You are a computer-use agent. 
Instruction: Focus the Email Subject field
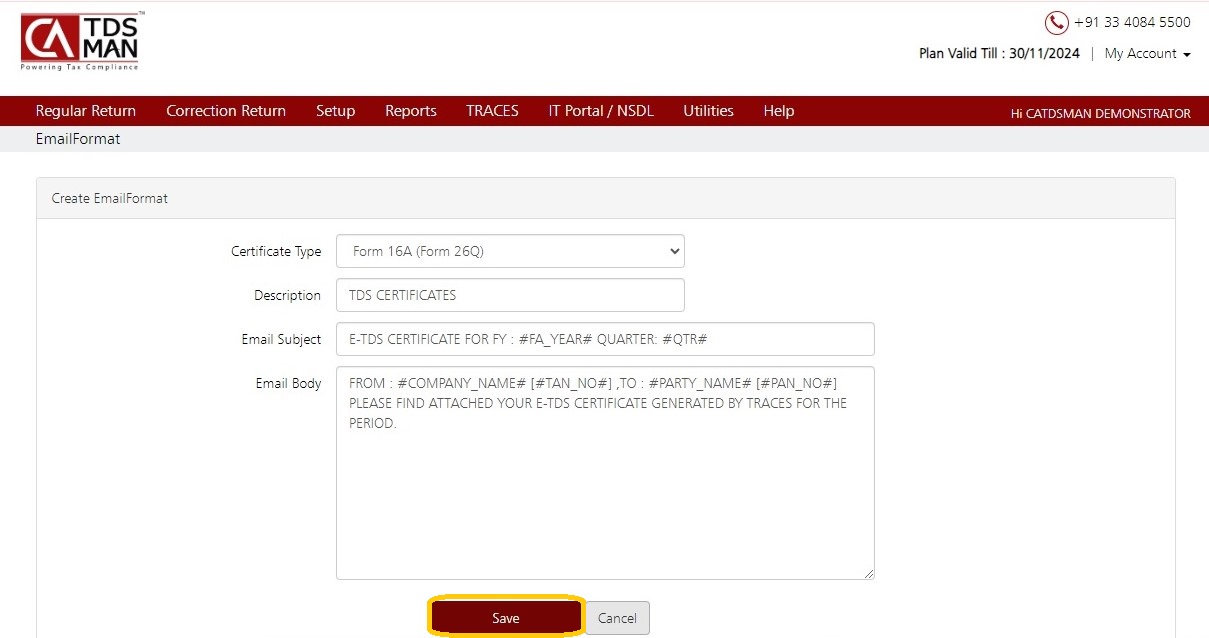pyautogui.click(x=605, y=339)
